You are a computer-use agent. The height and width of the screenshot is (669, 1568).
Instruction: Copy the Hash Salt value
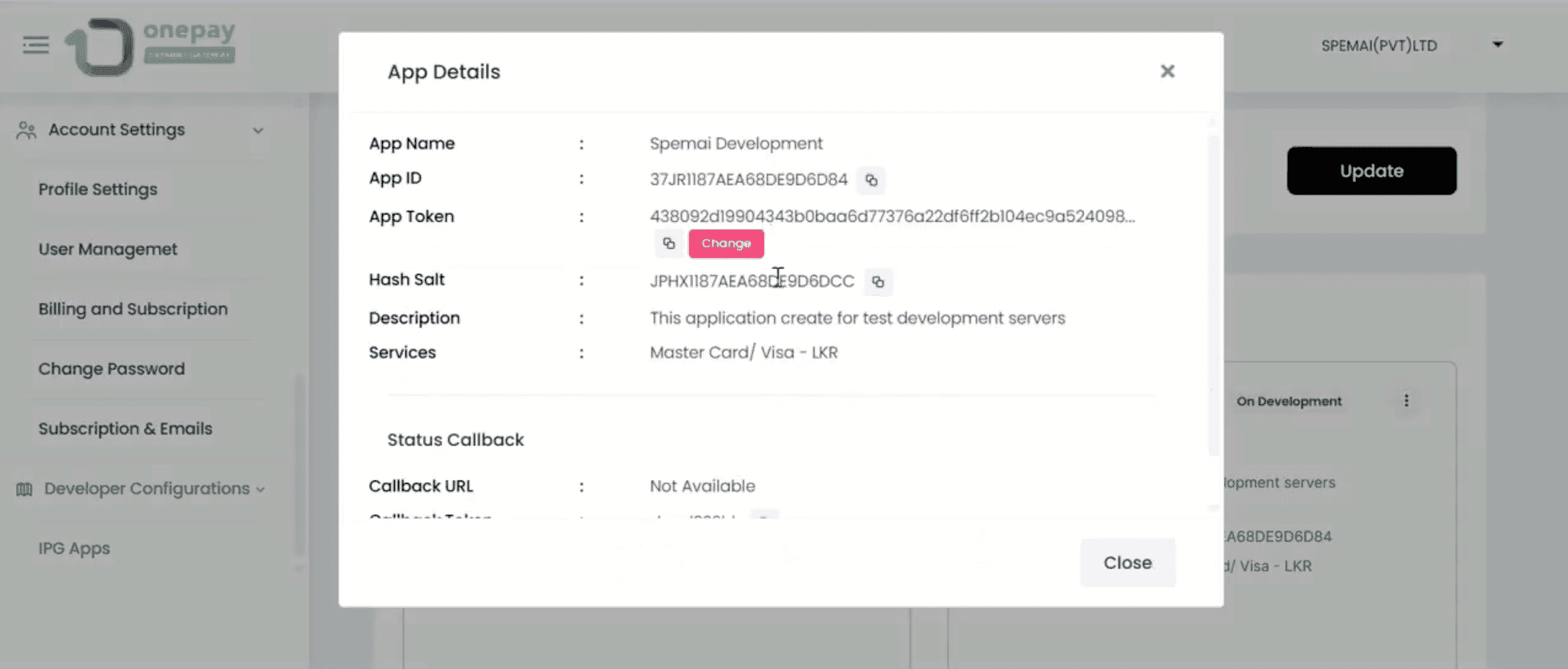pos(878,282)
